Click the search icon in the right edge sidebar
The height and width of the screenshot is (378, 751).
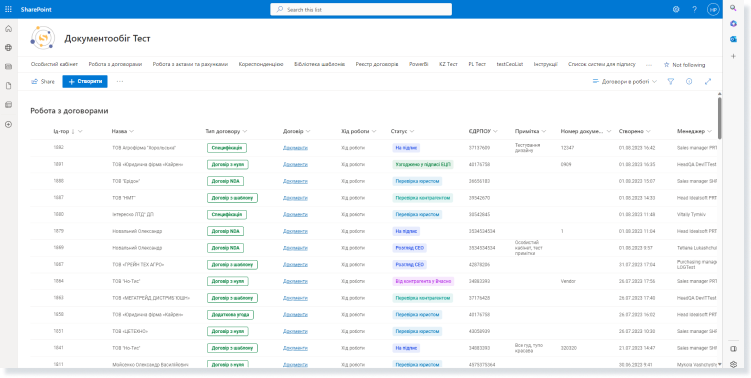pos(733,8)
